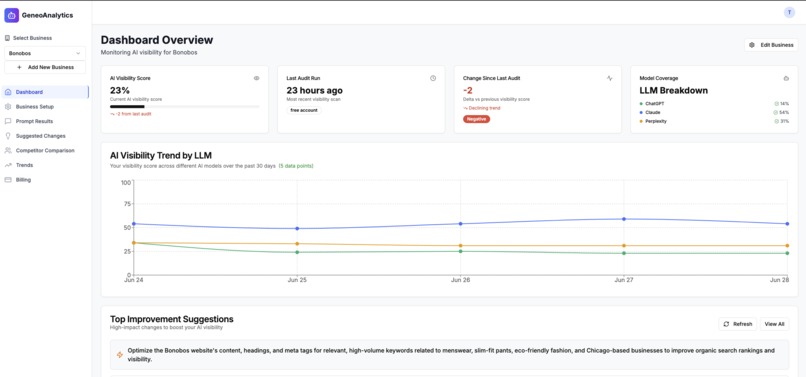Click the AI visibility score progress bar
806x377 pixels.
click(x=185, y=106)
